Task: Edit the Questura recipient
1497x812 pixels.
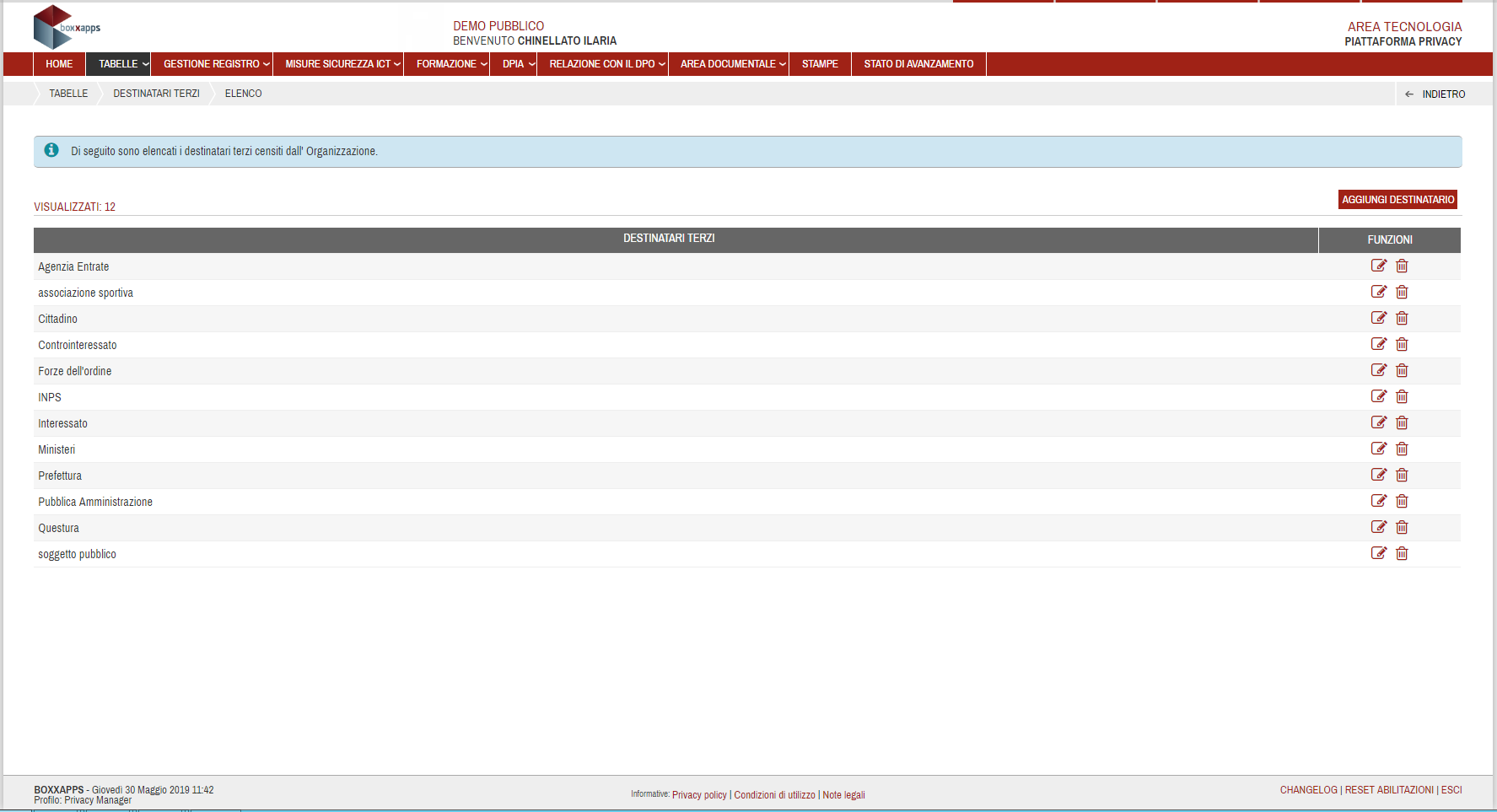Action: (1379, 527)
